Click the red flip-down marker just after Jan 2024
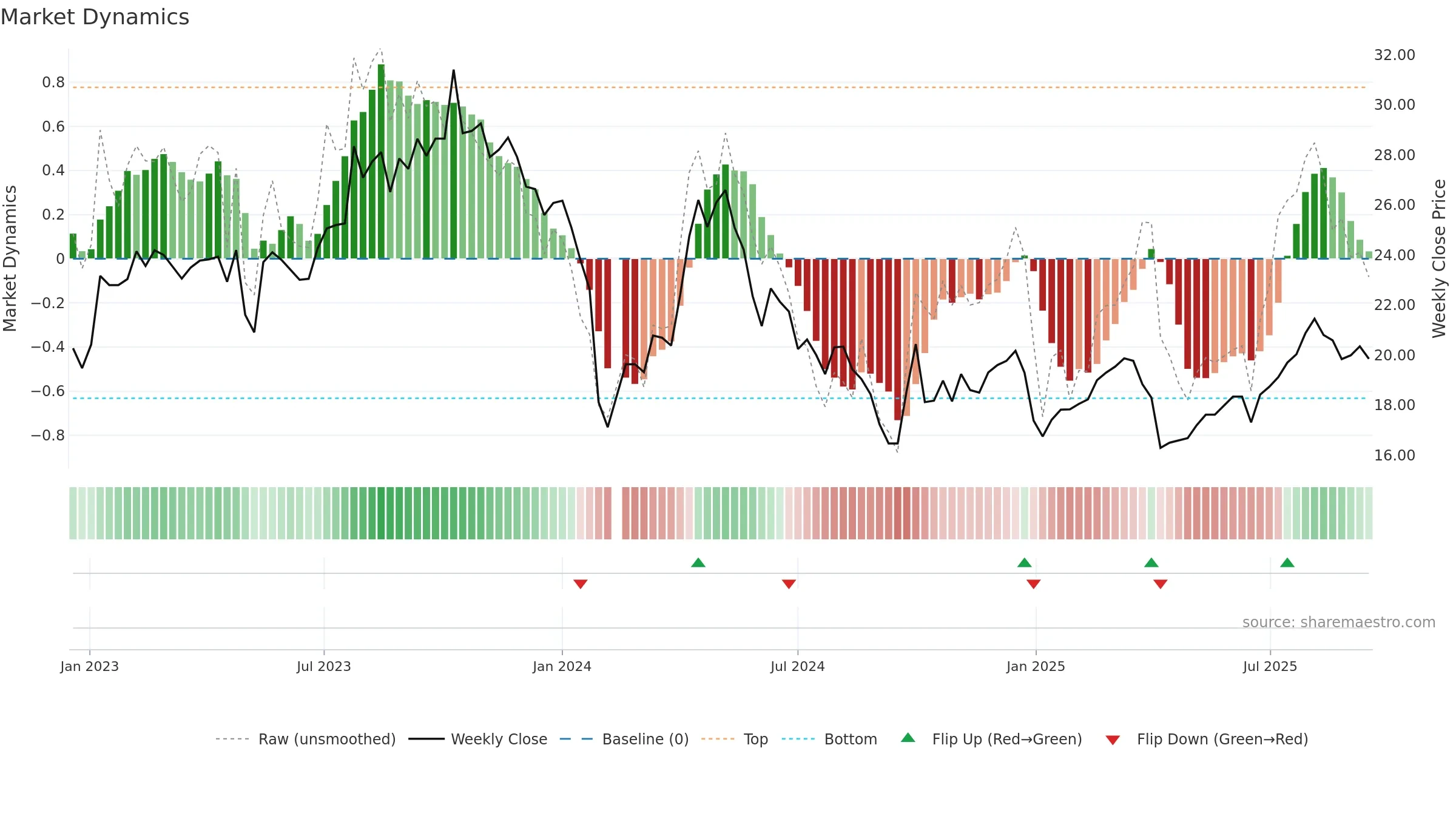Screen dimensions: 1456x819 tap(581, 584)
